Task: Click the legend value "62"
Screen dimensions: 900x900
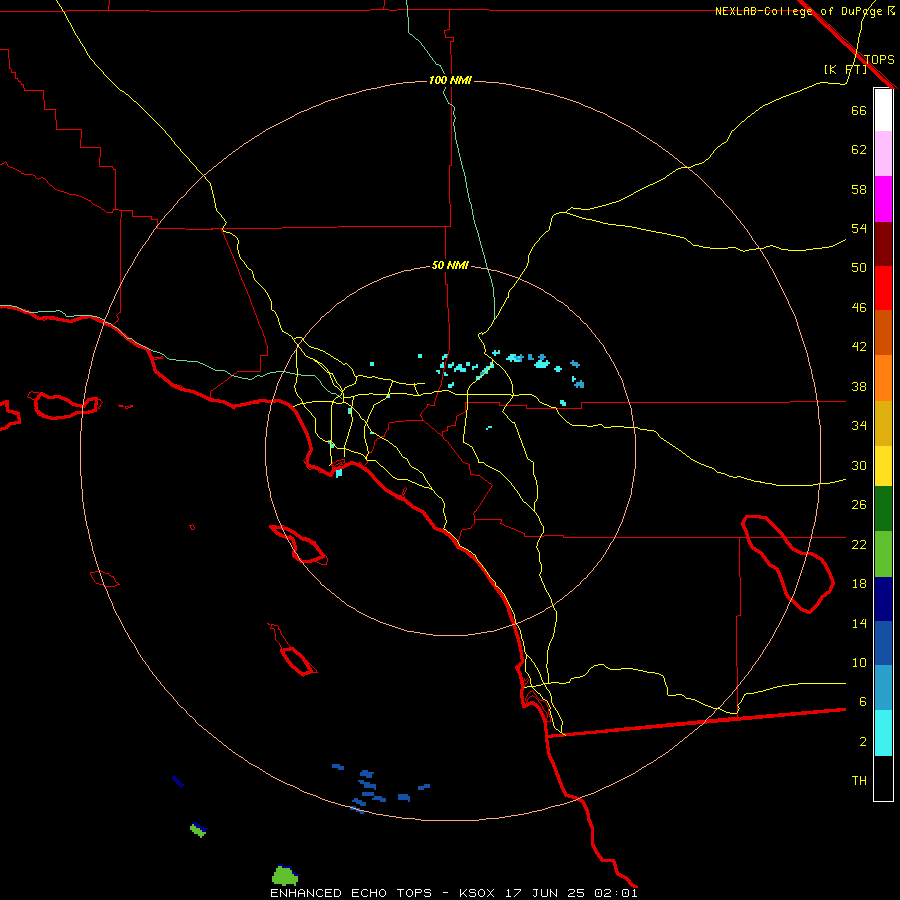Action: [x=859, y=150]
